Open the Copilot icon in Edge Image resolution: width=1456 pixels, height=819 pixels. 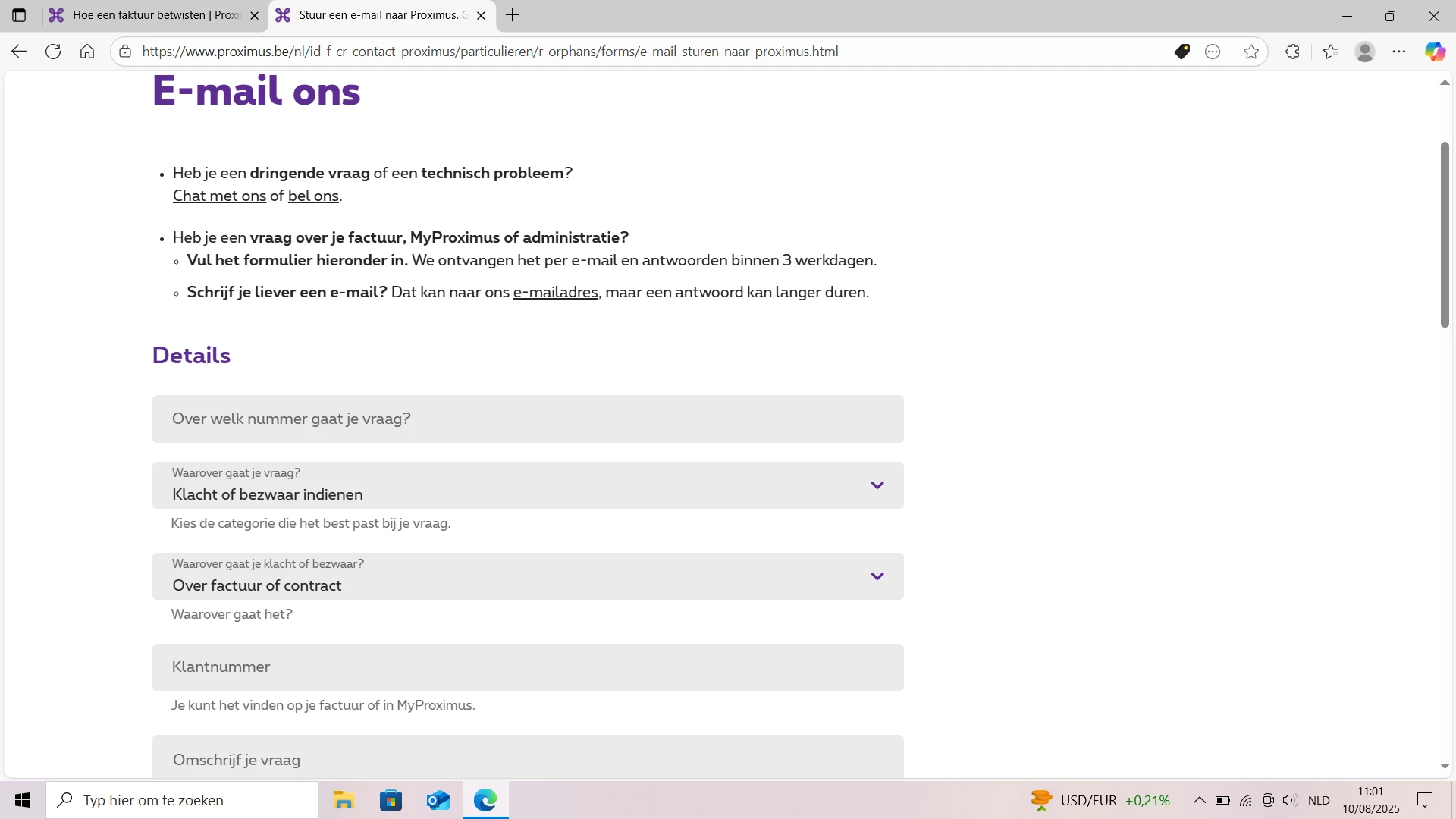point(1435,52)
